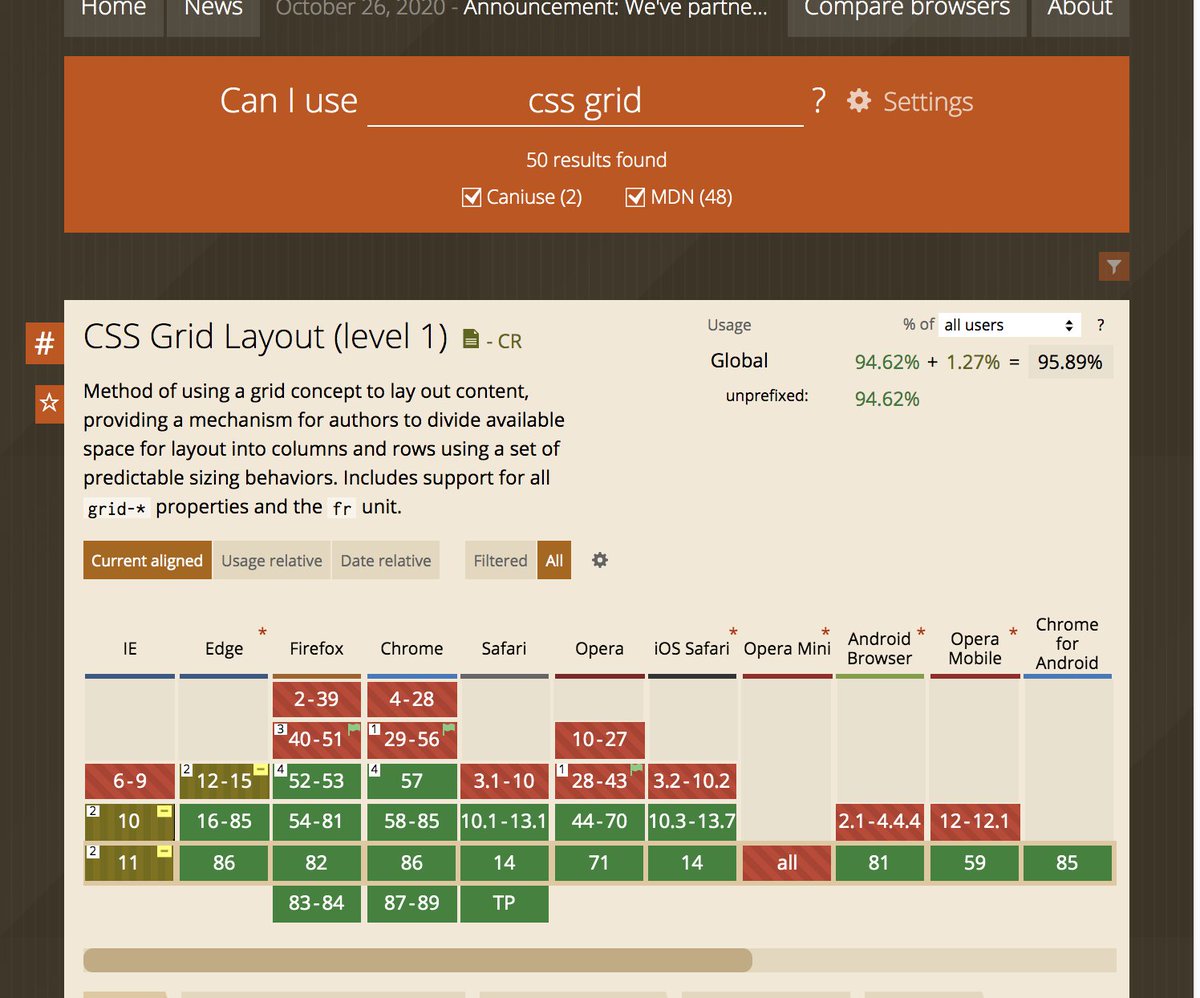
Task: Click the green flag on Chrome 29-56
Action: coord(448,730)
